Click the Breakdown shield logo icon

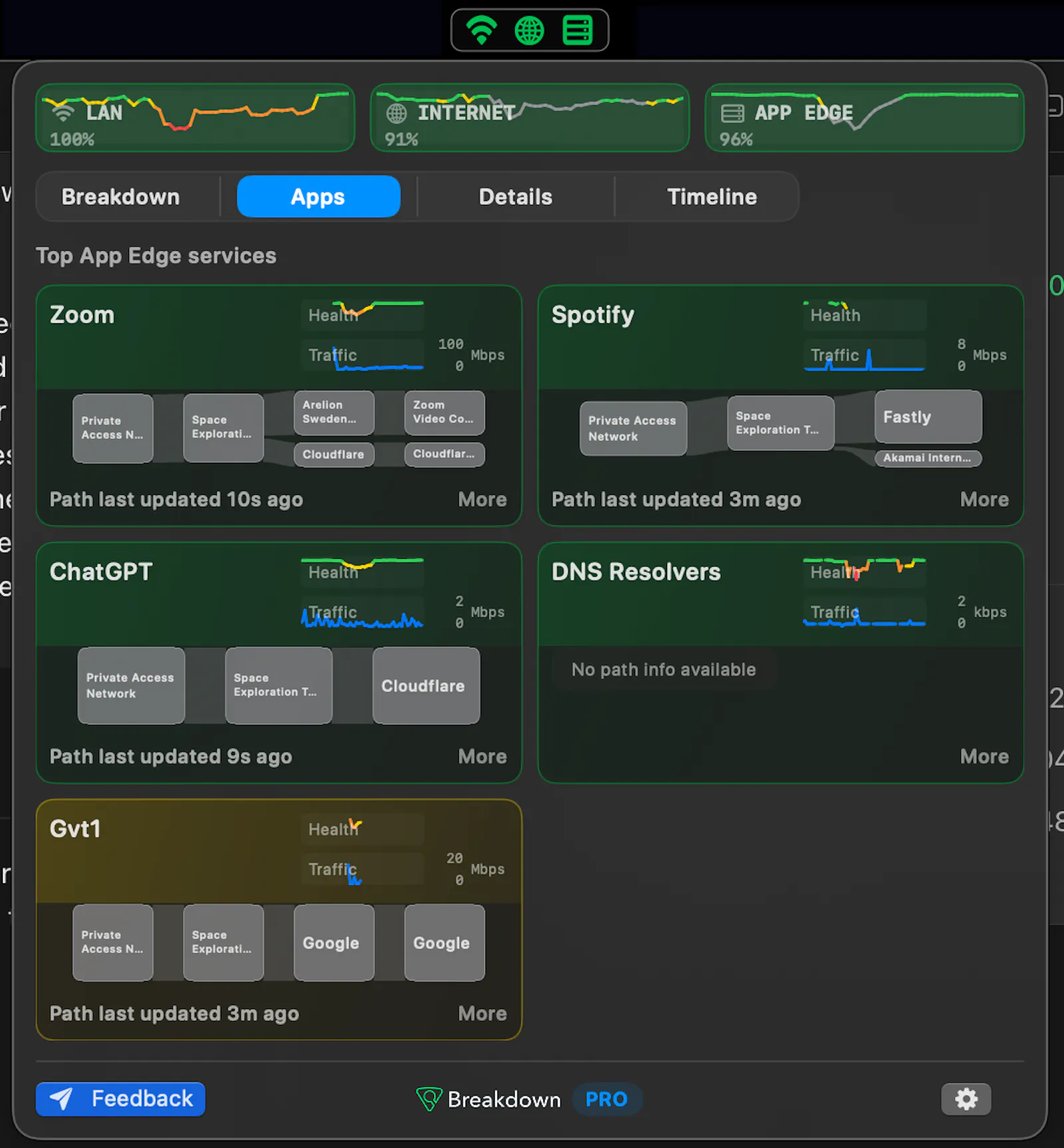[429, 1099]
